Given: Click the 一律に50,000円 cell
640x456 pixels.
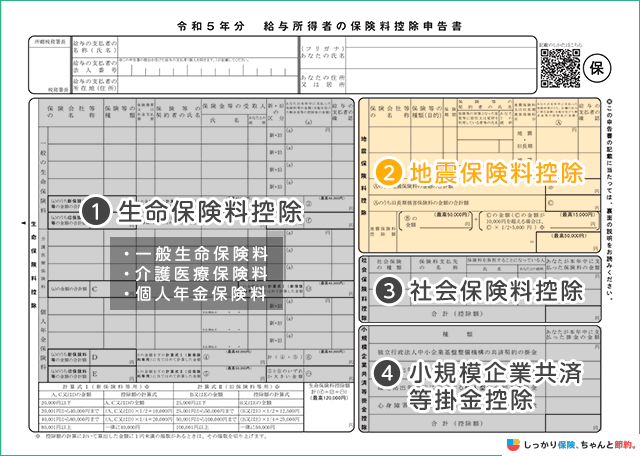Looking at the screenshot, I should 271,427.
